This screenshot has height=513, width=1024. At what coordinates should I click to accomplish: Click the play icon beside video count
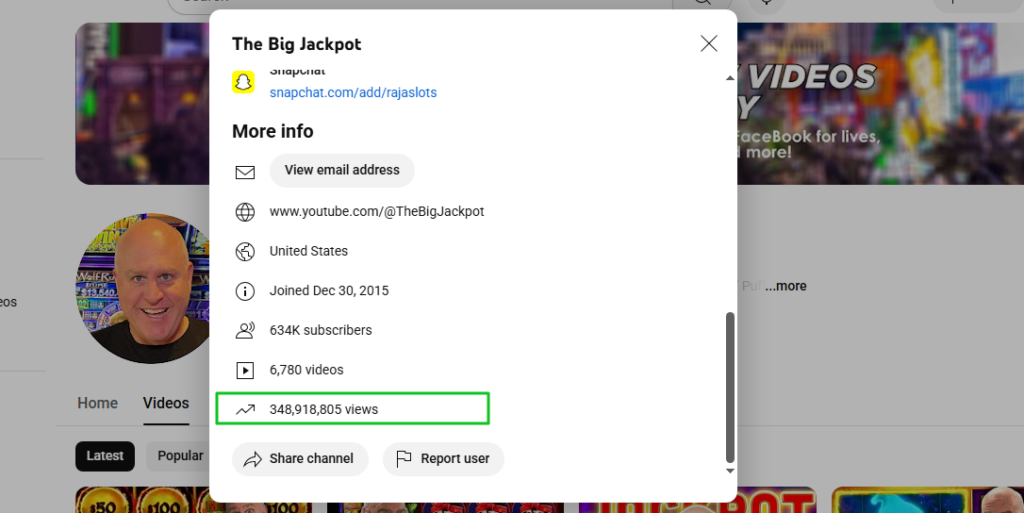(245, 371)
